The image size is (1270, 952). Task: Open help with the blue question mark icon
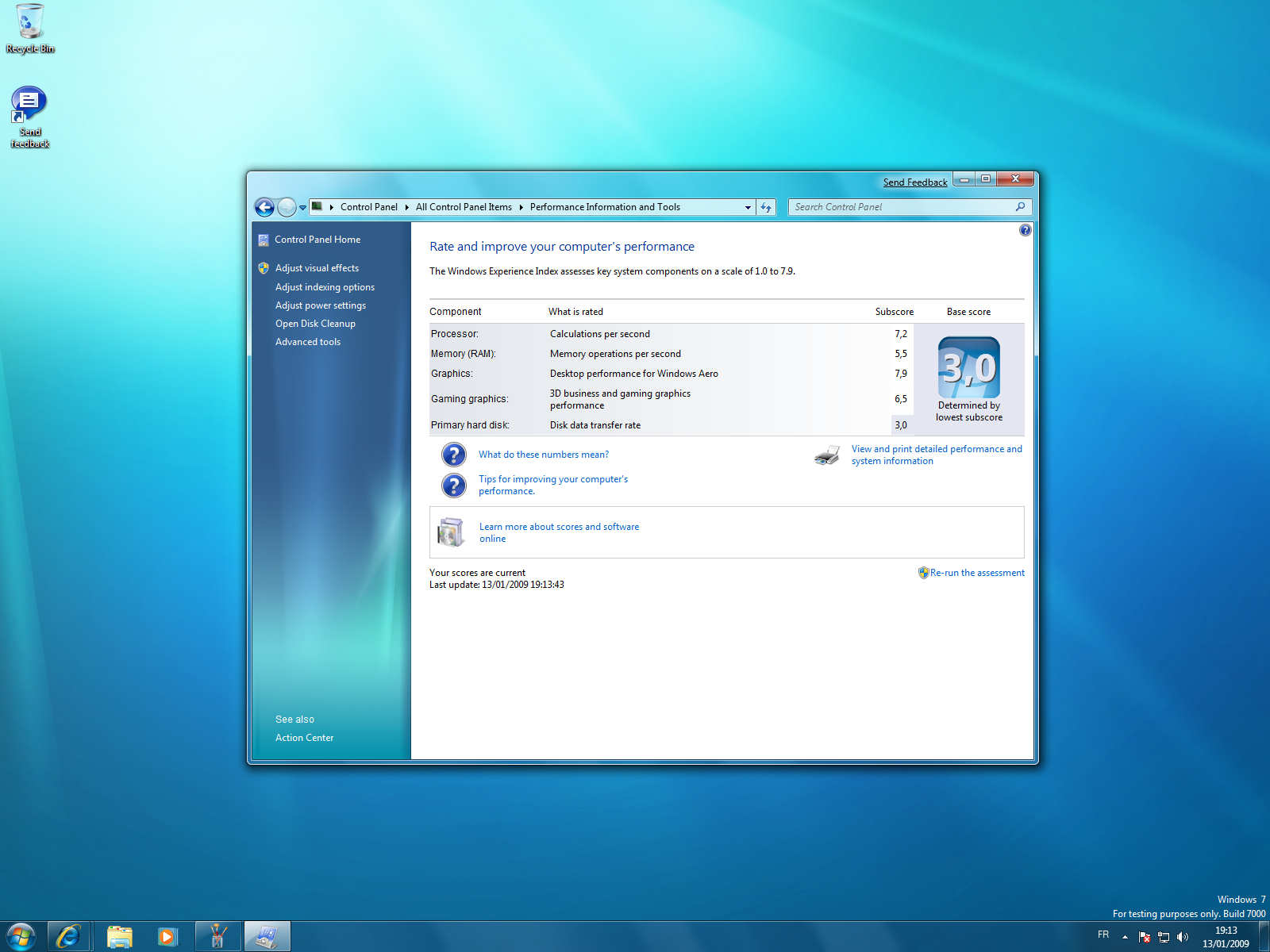click(1025, 230)
